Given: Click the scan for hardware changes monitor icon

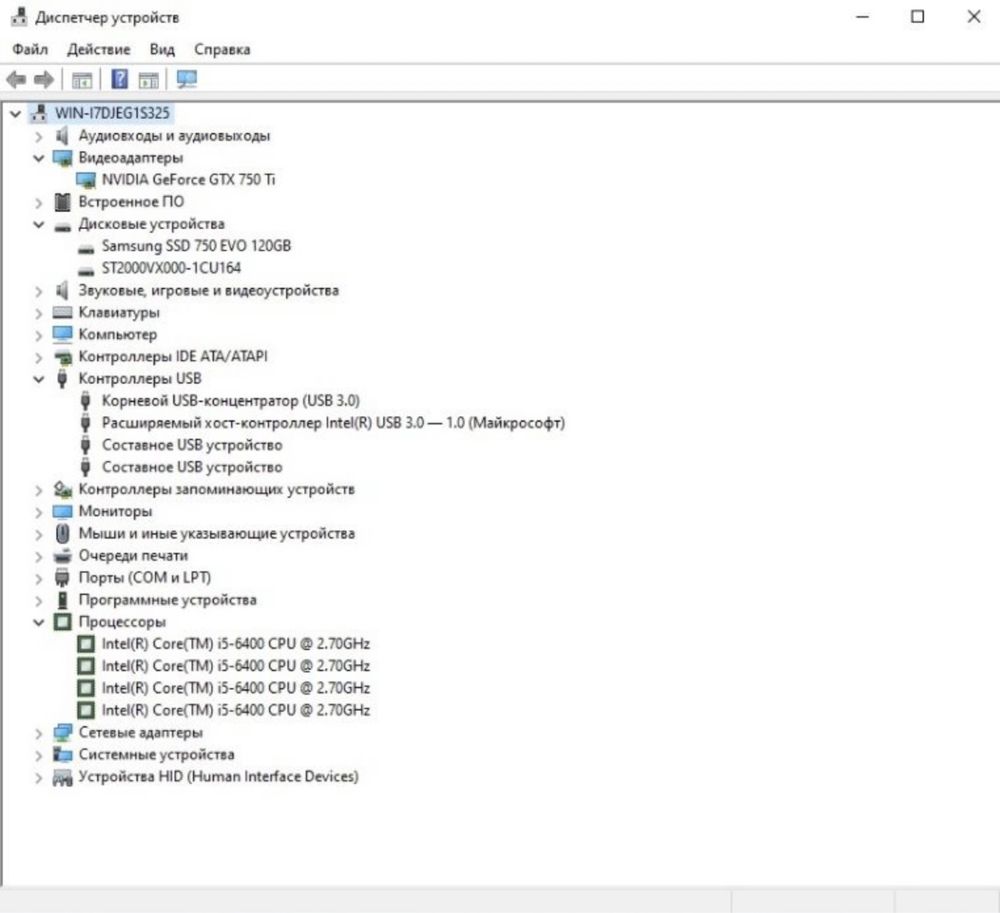Looking at the screenshot, I should point(187,79).
